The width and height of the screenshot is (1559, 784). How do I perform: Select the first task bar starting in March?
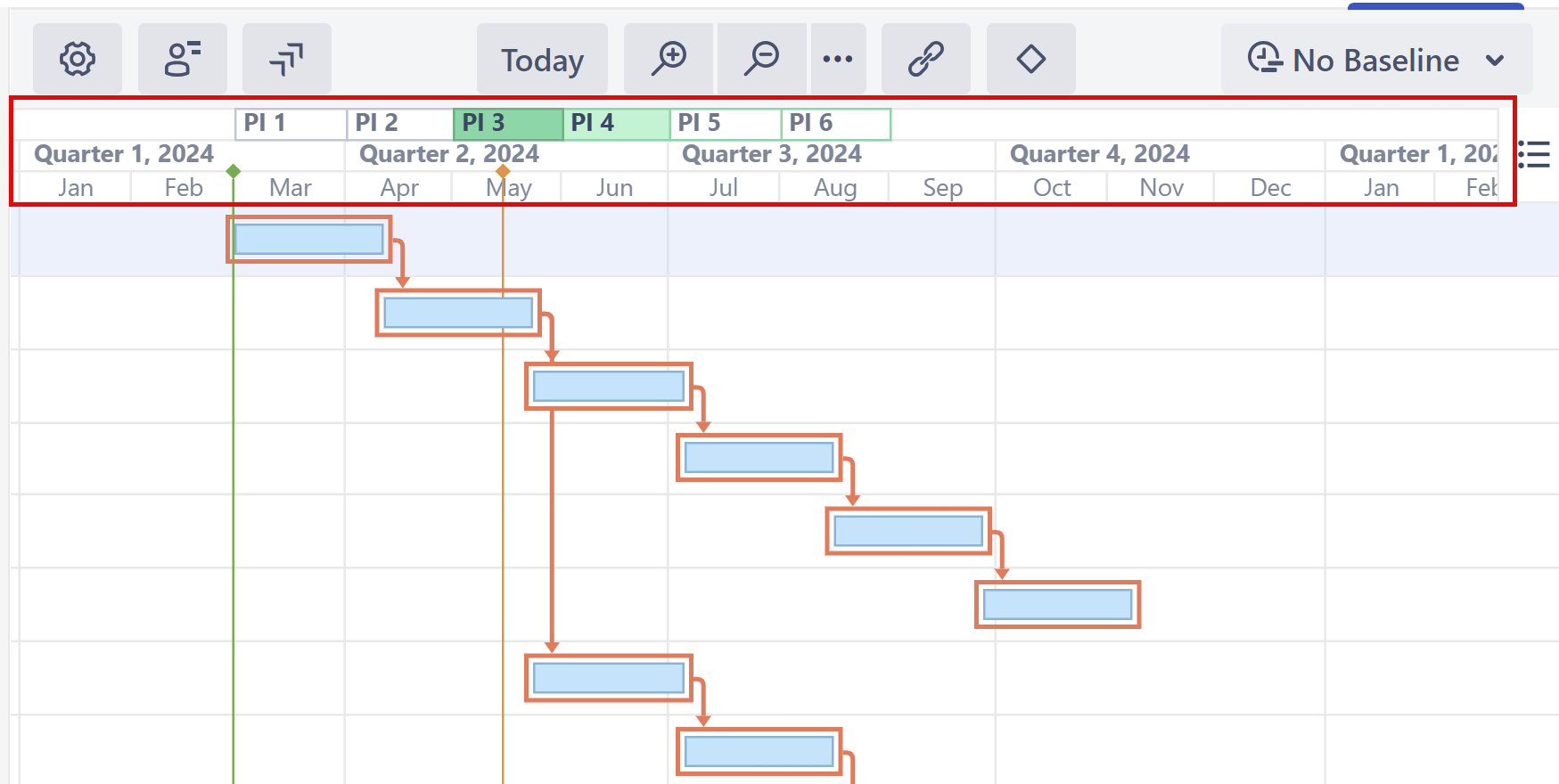[x=308, y=239]
